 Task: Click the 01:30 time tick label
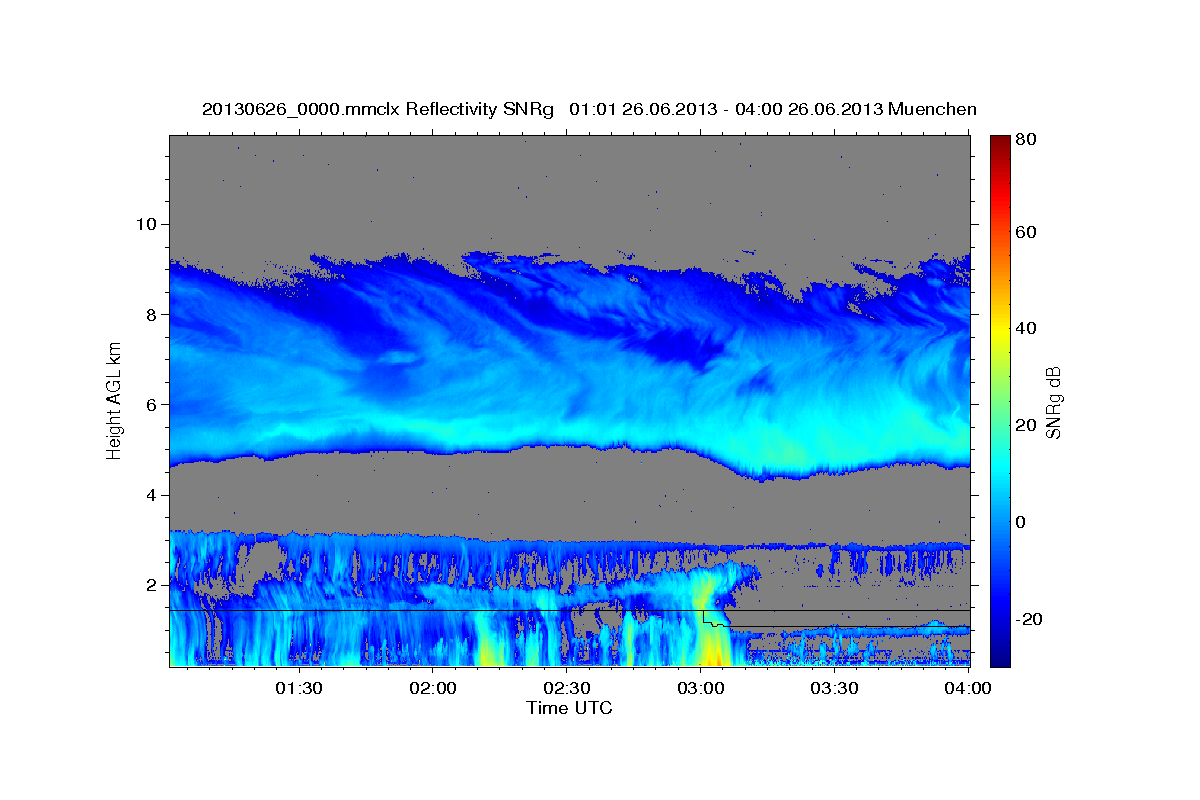298,688
